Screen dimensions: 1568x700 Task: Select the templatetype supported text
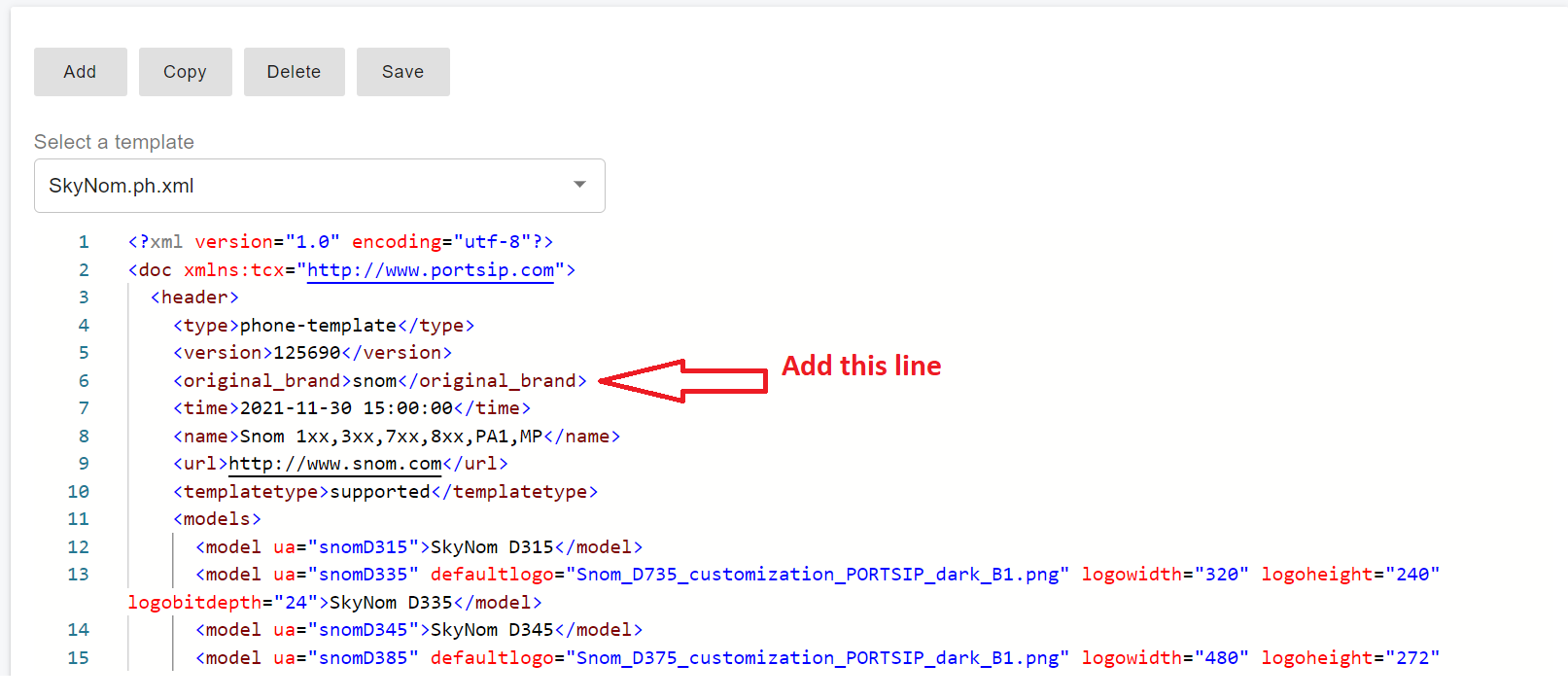coord(379,492)
